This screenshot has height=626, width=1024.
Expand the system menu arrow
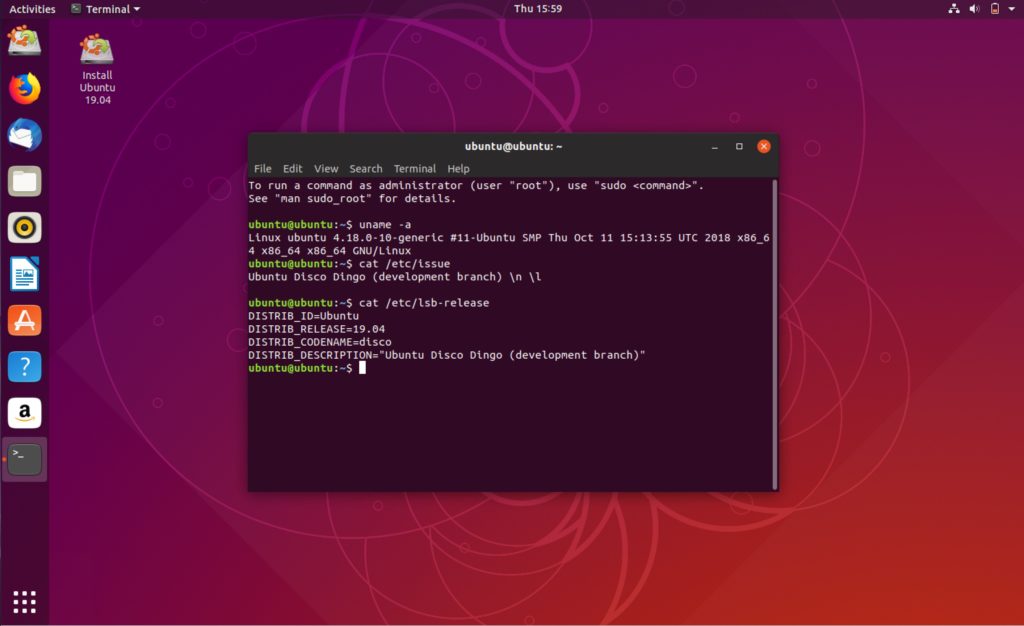pos(1011,9)
